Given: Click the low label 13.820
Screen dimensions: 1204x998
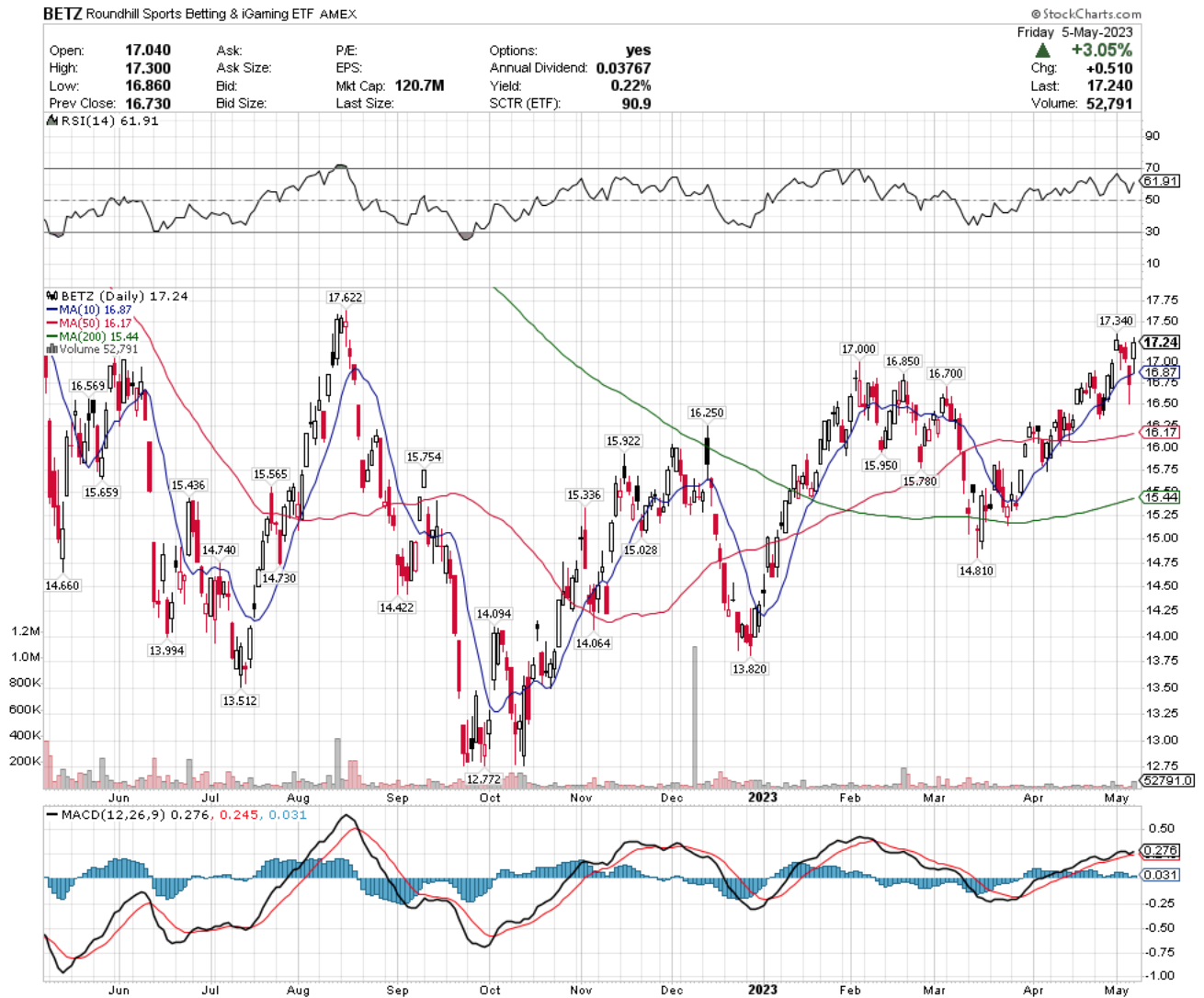Looking at the screenshot, I should coord(749,669).
